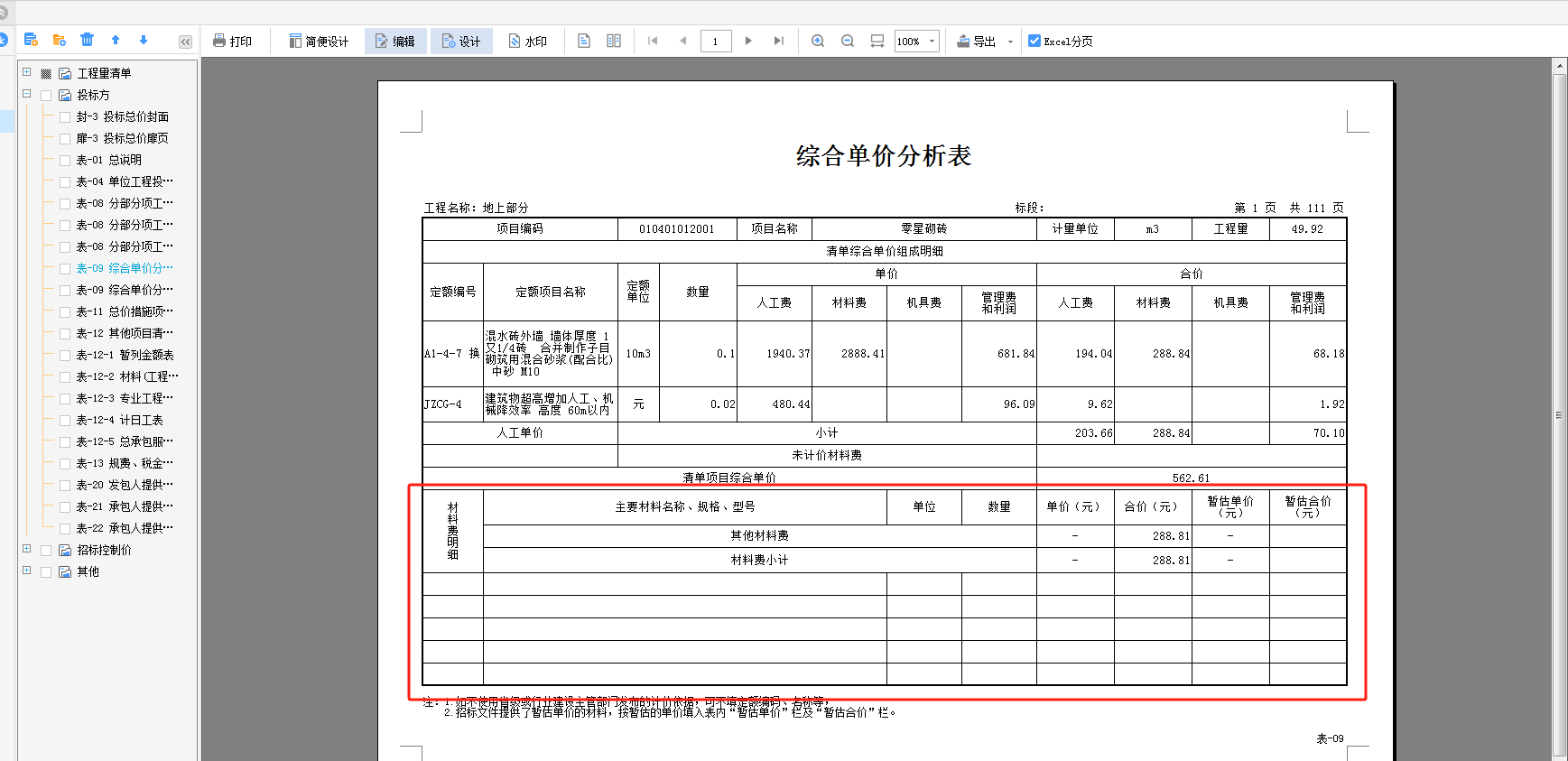Screen dimensions: 1568x761
Task: Click the 010401012001 code cell
Action: click(x=677, y=228)
